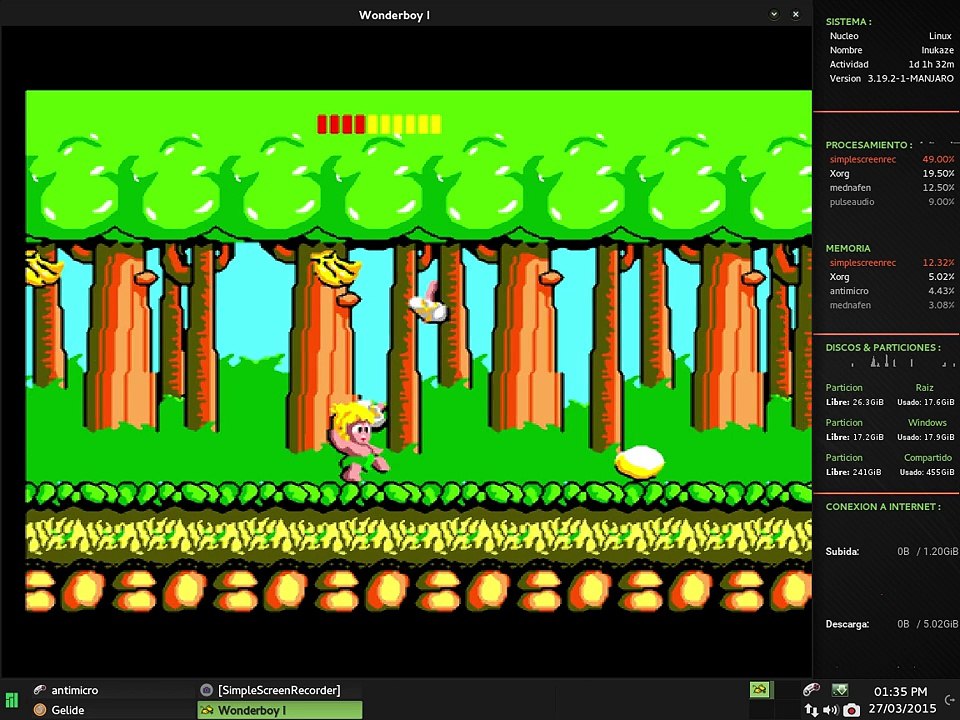
Task: Click the mednafen 3.08% memory row
Action: pos(892,305)
